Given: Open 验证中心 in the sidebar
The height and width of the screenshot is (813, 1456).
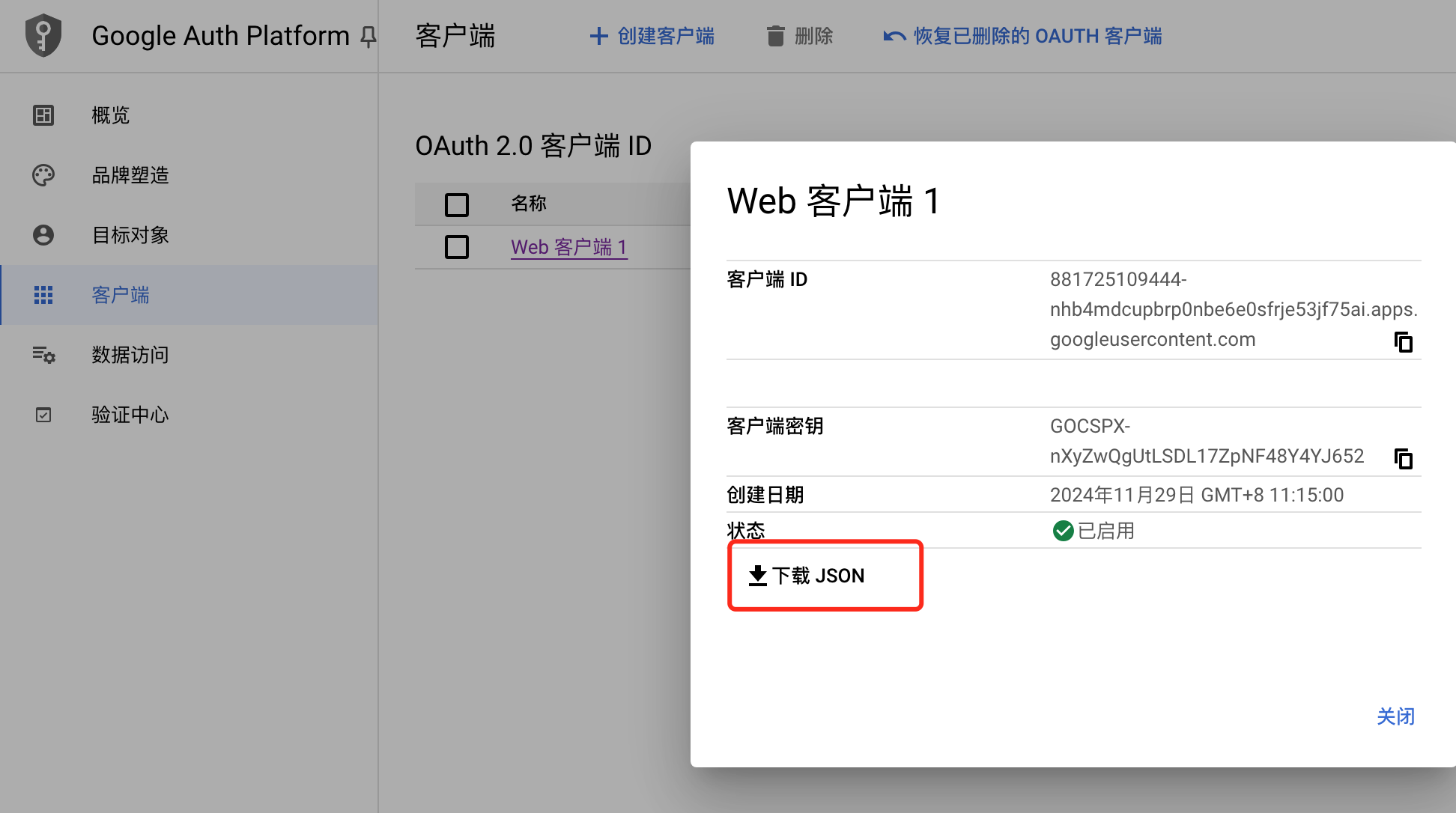Looking at the screenshot, I should tap(189, 415).
